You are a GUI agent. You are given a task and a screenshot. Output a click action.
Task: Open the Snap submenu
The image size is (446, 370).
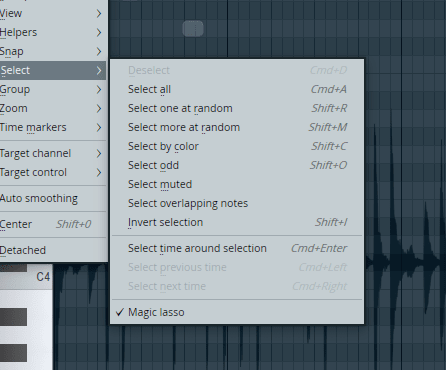click(x=53, y=52)
